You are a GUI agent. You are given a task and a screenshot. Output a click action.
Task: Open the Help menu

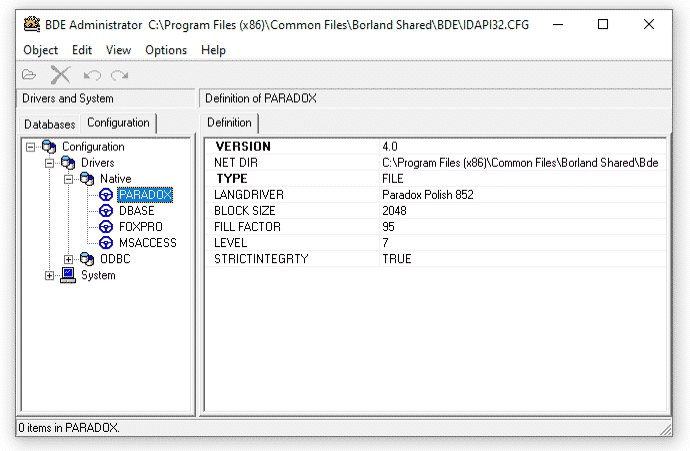(213, 50)
